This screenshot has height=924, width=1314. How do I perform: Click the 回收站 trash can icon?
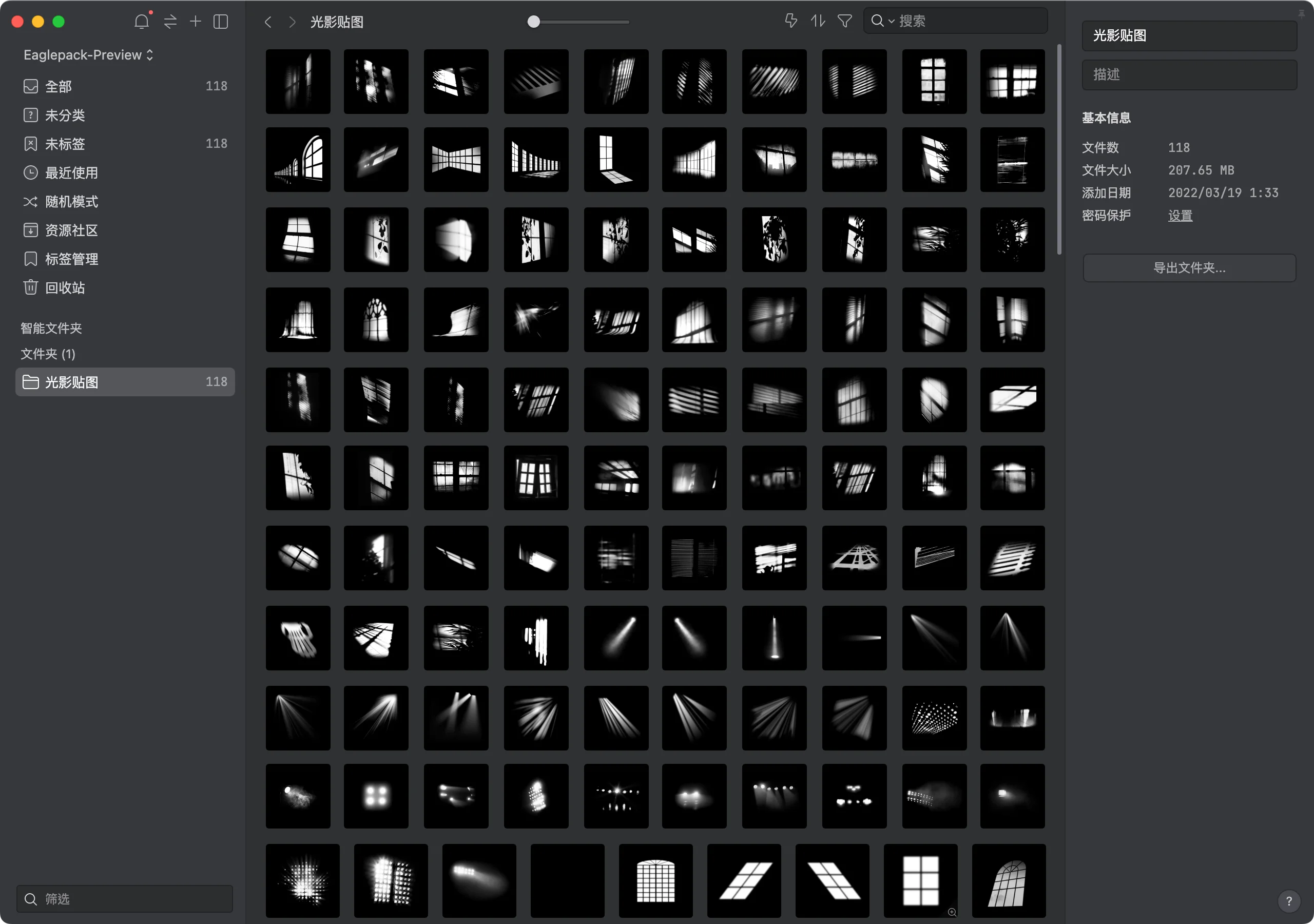[x=30, y=287]
